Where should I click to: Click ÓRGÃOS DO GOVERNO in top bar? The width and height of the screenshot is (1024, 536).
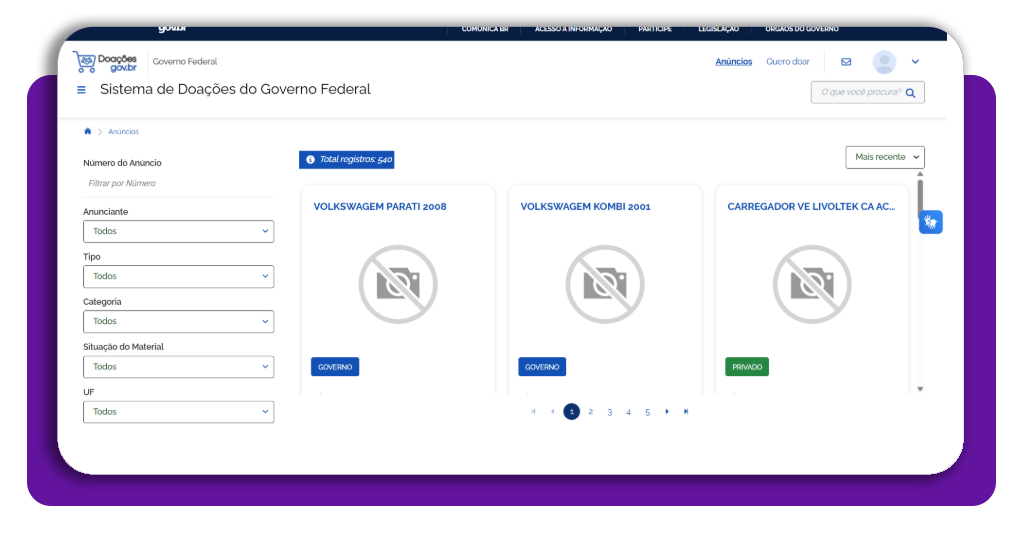[x=802, y=29]
